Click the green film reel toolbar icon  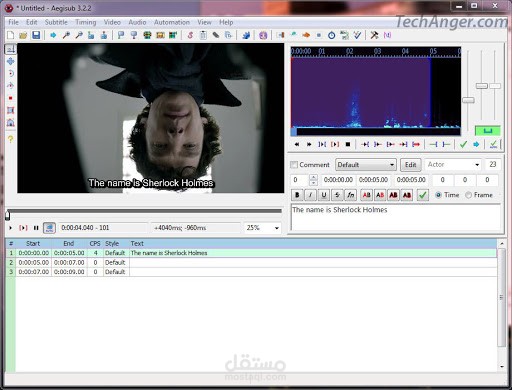147,35
